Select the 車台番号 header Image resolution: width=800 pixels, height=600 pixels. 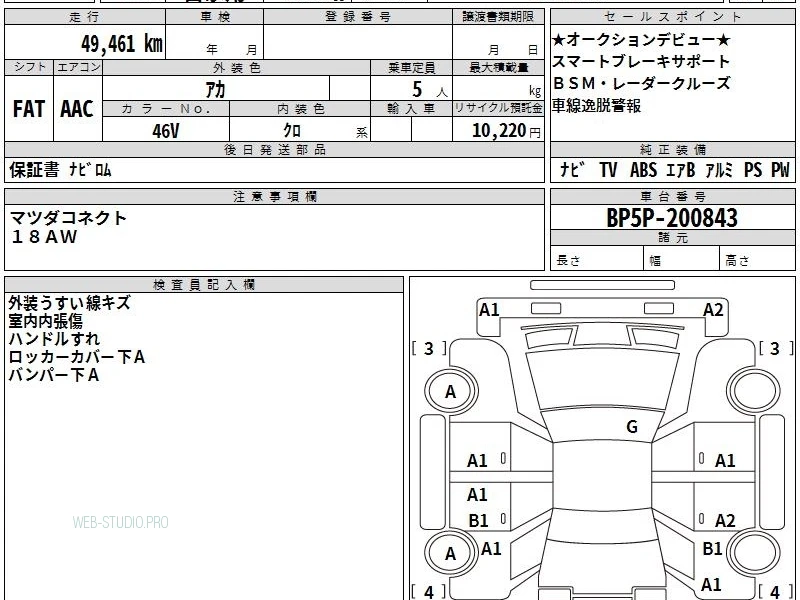click(x=672, y=196)
